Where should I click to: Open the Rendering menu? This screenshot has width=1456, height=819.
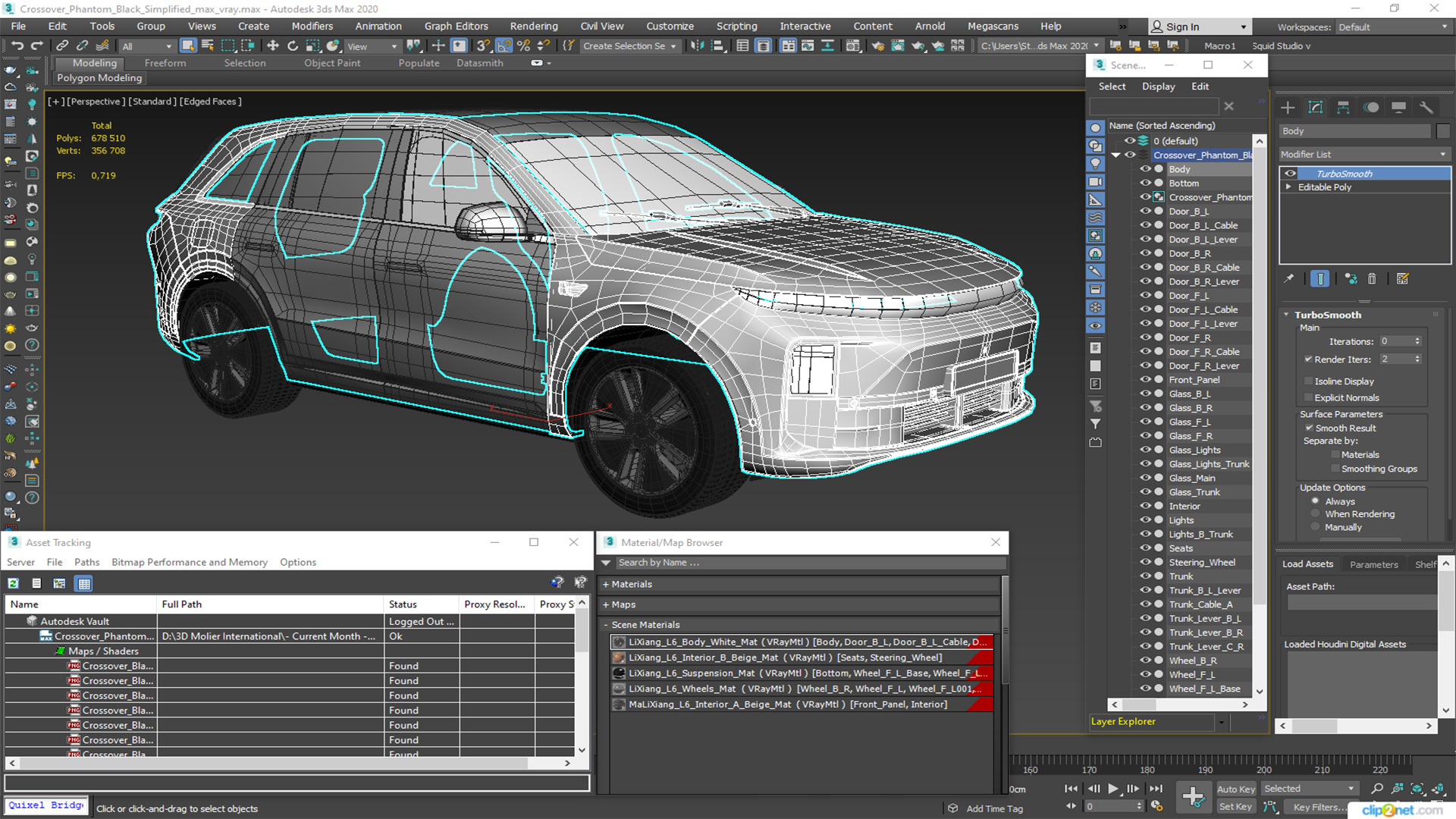[533, 27]
